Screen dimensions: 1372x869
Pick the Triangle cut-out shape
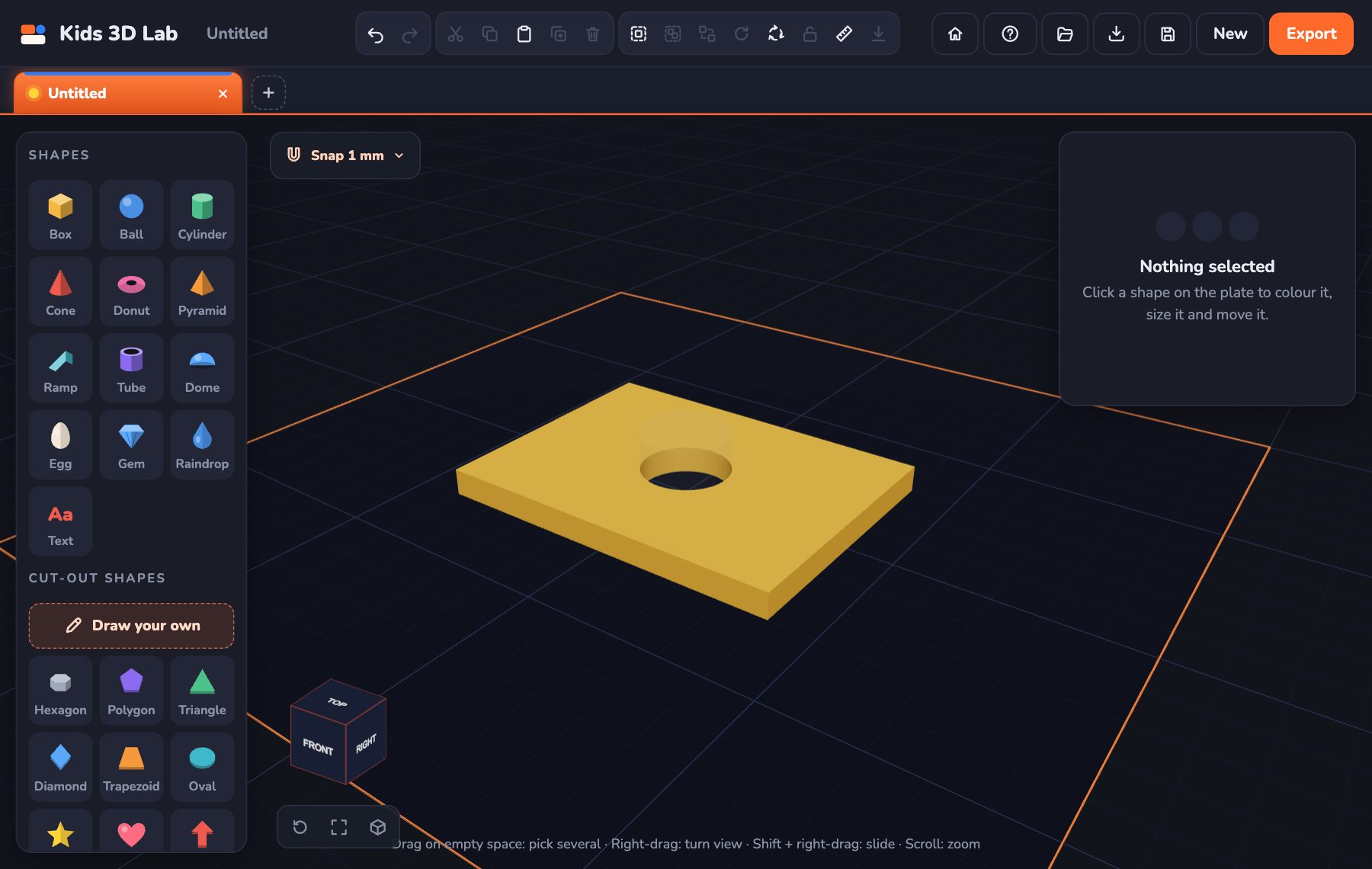202,691
